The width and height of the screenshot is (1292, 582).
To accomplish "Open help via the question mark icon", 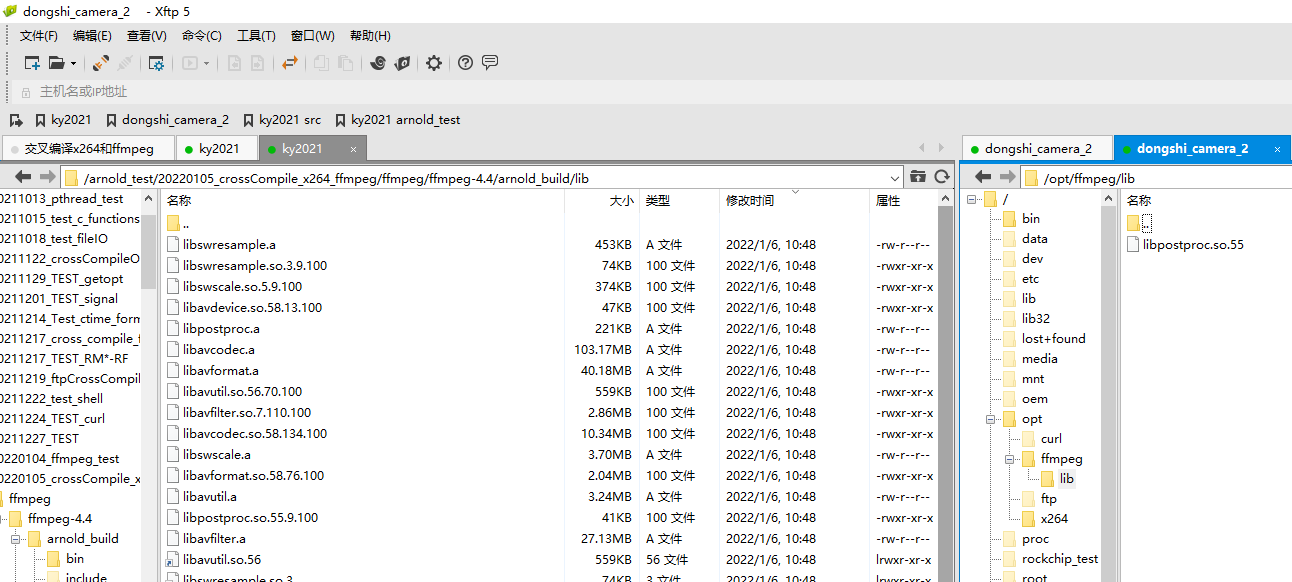I will coord(464,62).
